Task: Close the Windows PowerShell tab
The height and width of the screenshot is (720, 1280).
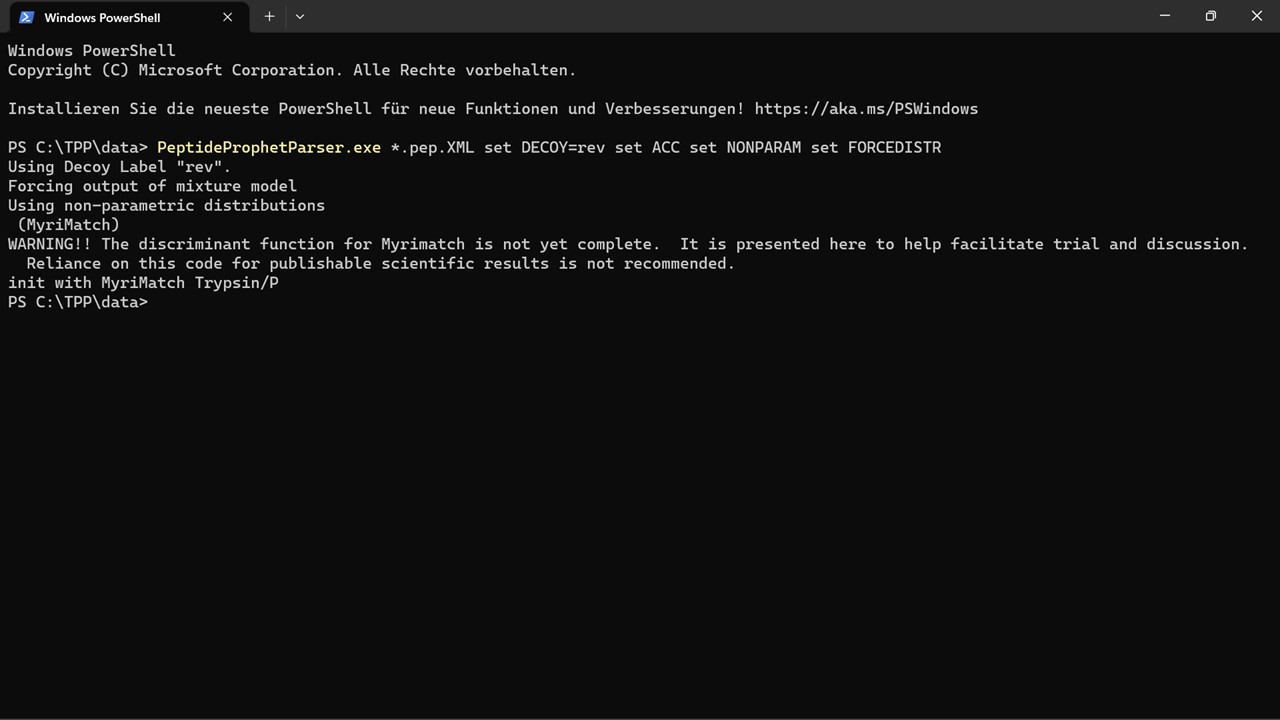Action: pos(228,17)
